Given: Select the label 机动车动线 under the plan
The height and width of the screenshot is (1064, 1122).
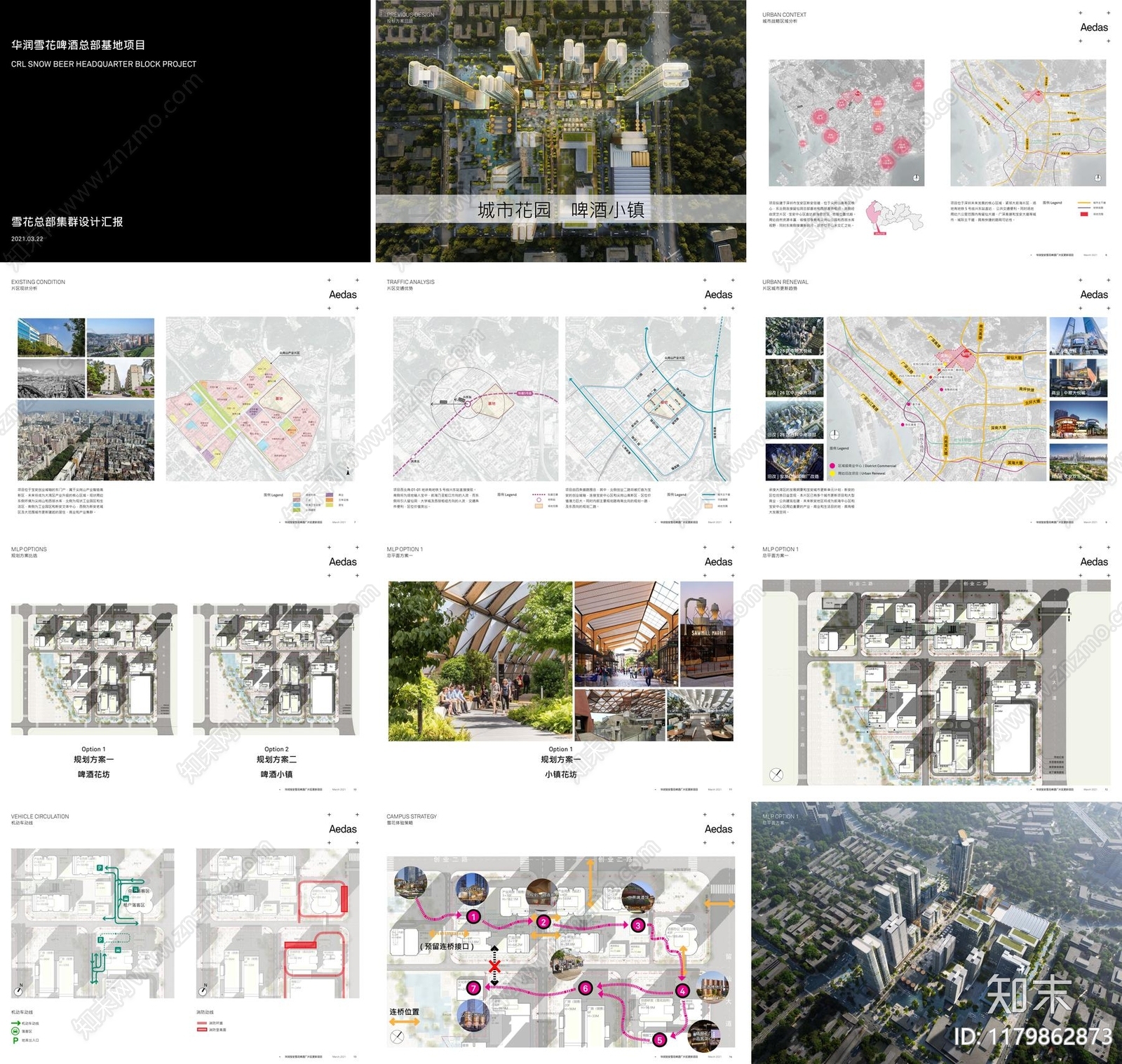Looking at the screenshot, I should click(22, 1012).
